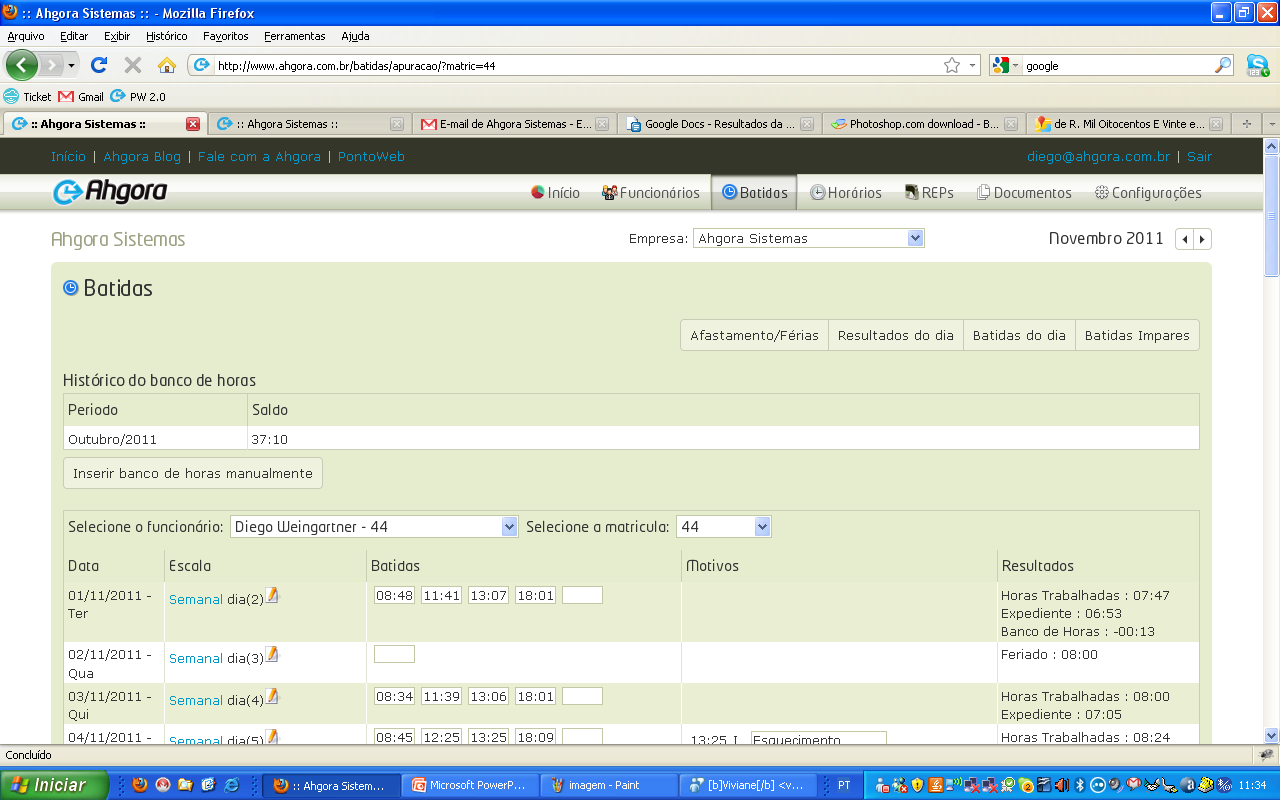The image size is (1280, 800).
Task: Open the Ferramentas menu
Action: tap(294, 36)
